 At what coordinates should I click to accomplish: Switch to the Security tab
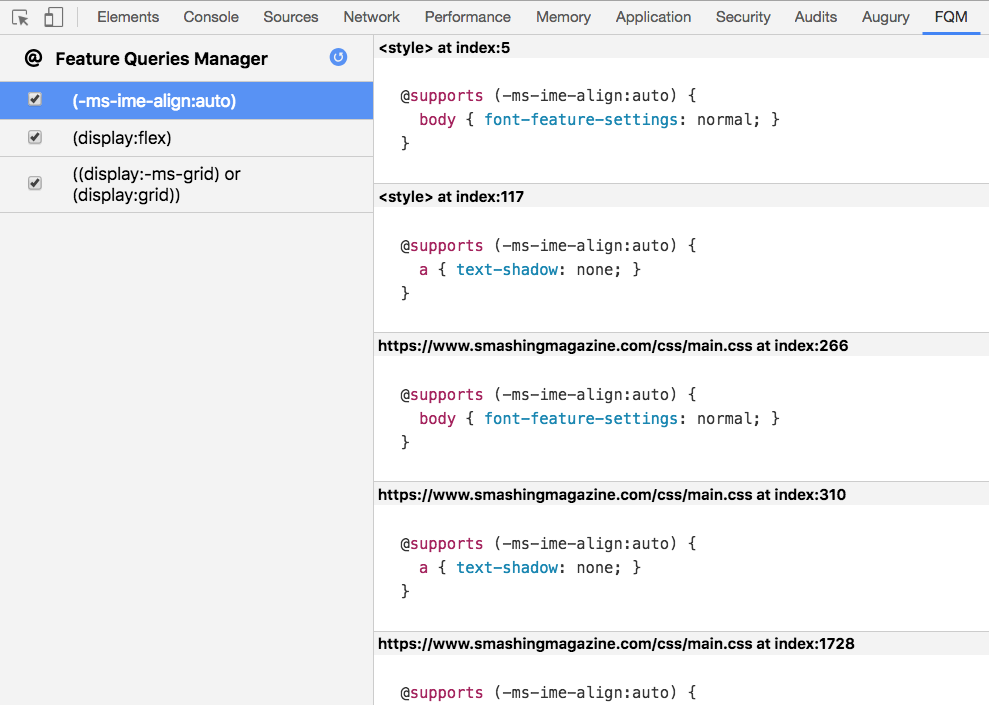click(743, 17)
